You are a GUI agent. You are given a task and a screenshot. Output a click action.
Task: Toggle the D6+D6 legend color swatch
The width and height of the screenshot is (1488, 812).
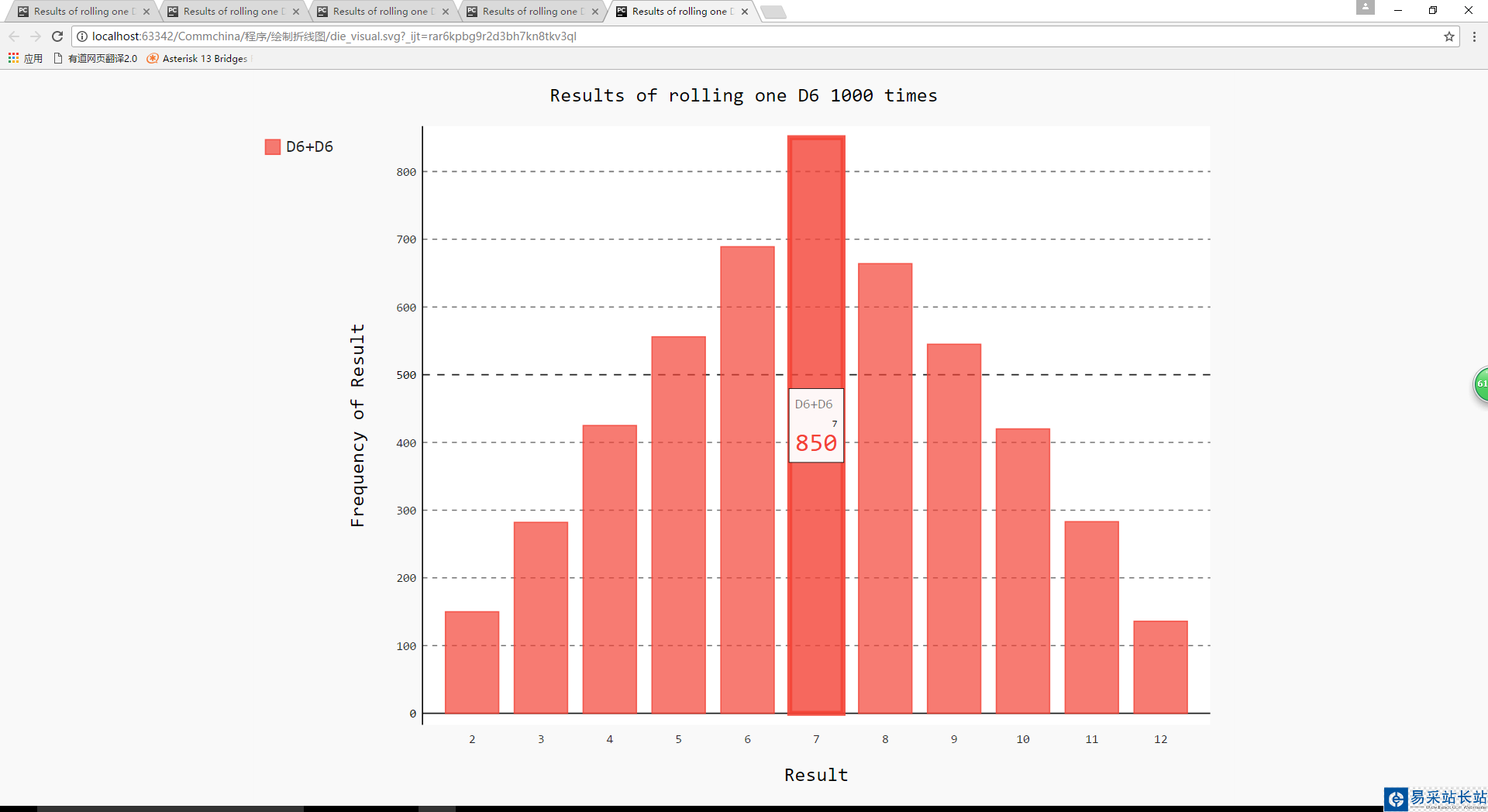[x=272, y=146]
